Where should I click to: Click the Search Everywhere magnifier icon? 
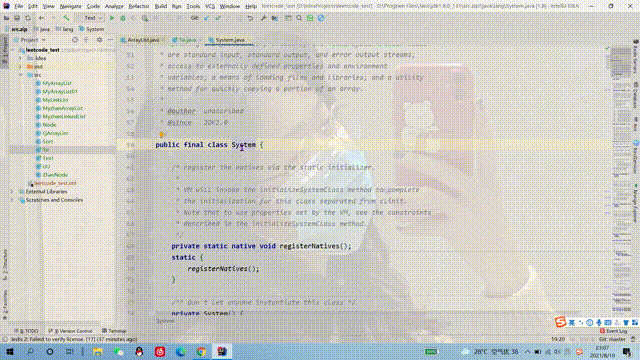299,18
